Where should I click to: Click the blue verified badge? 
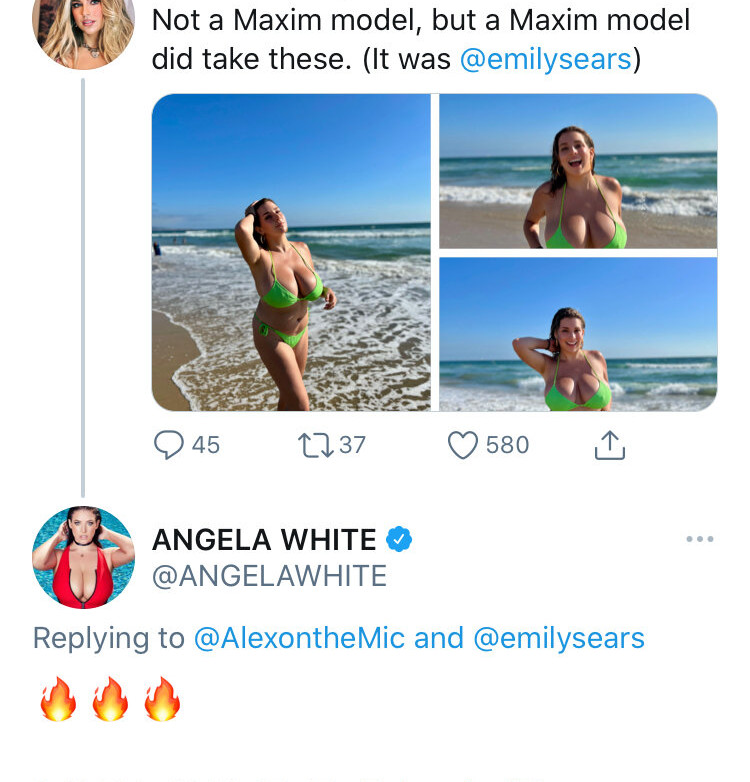[x=399, y=539]
